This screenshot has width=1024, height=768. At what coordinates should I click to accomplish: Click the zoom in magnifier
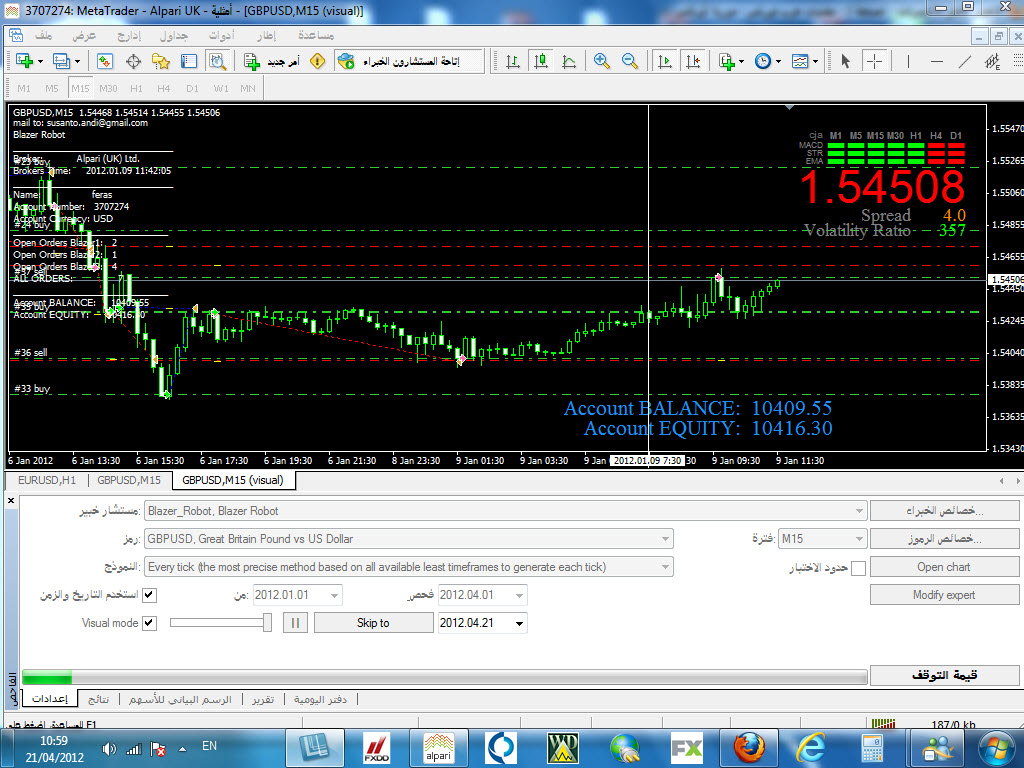602,61
